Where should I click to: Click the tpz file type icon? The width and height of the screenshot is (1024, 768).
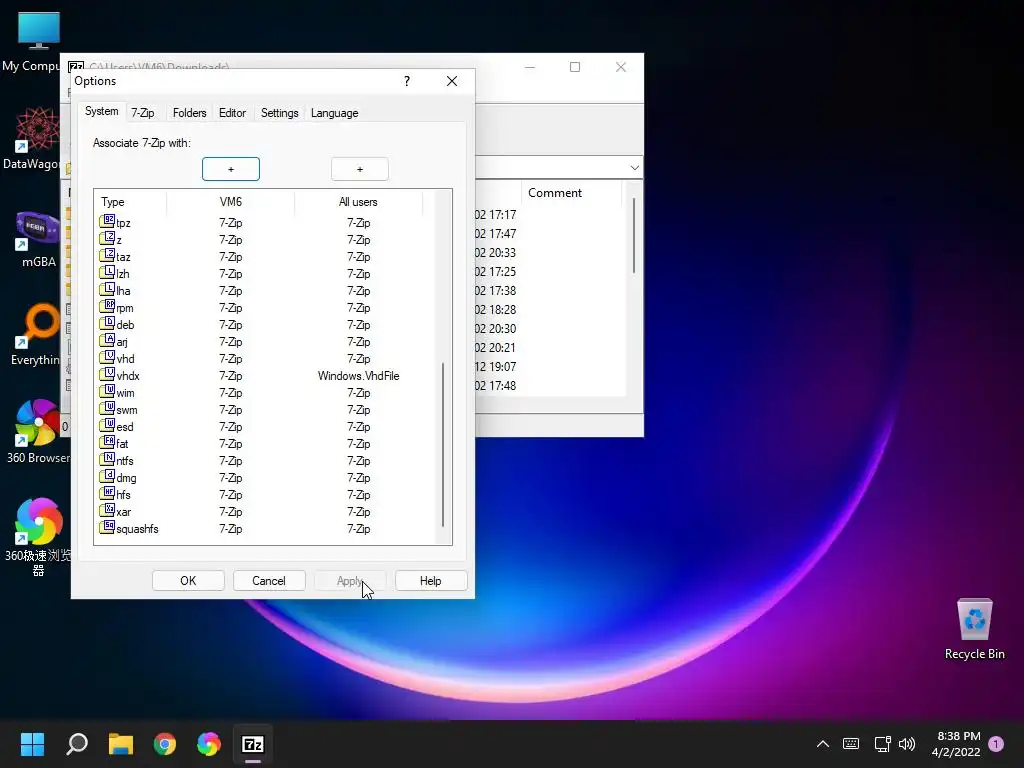(107, 221)
